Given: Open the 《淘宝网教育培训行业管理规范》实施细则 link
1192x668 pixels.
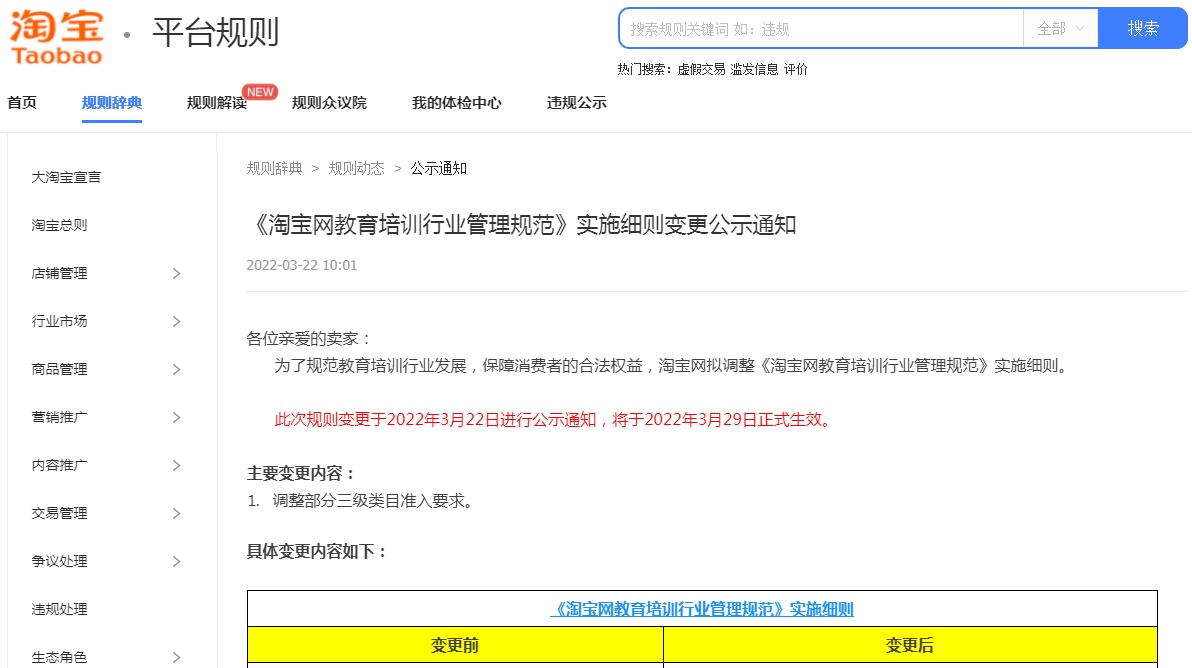Looking at the screenshot, I should point(702,609).
